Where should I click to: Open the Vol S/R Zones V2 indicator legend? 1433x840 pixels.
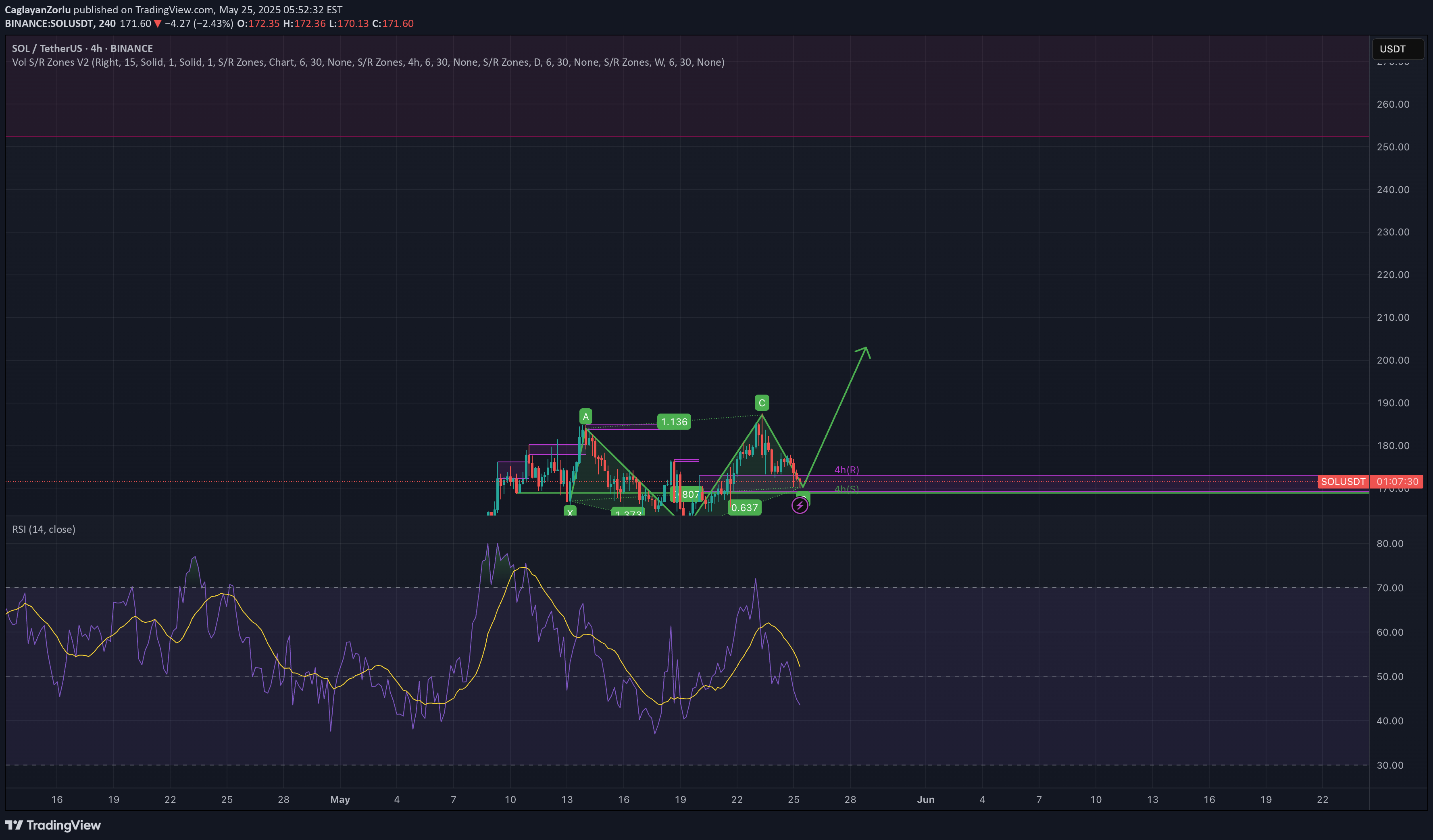click(x=368, y=62)
